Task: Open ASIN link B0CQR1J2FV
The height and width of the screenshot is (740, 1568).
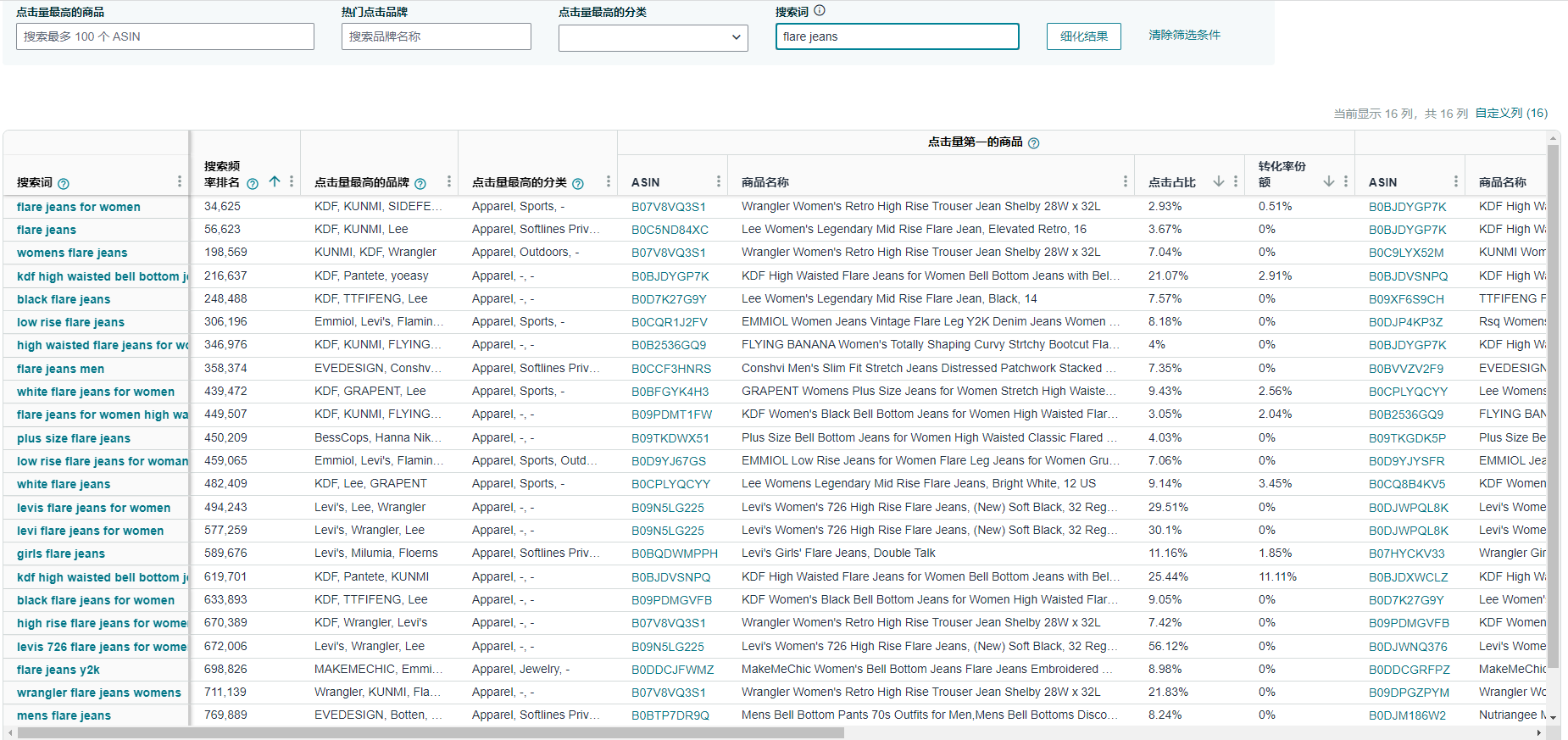Action: 669,322
